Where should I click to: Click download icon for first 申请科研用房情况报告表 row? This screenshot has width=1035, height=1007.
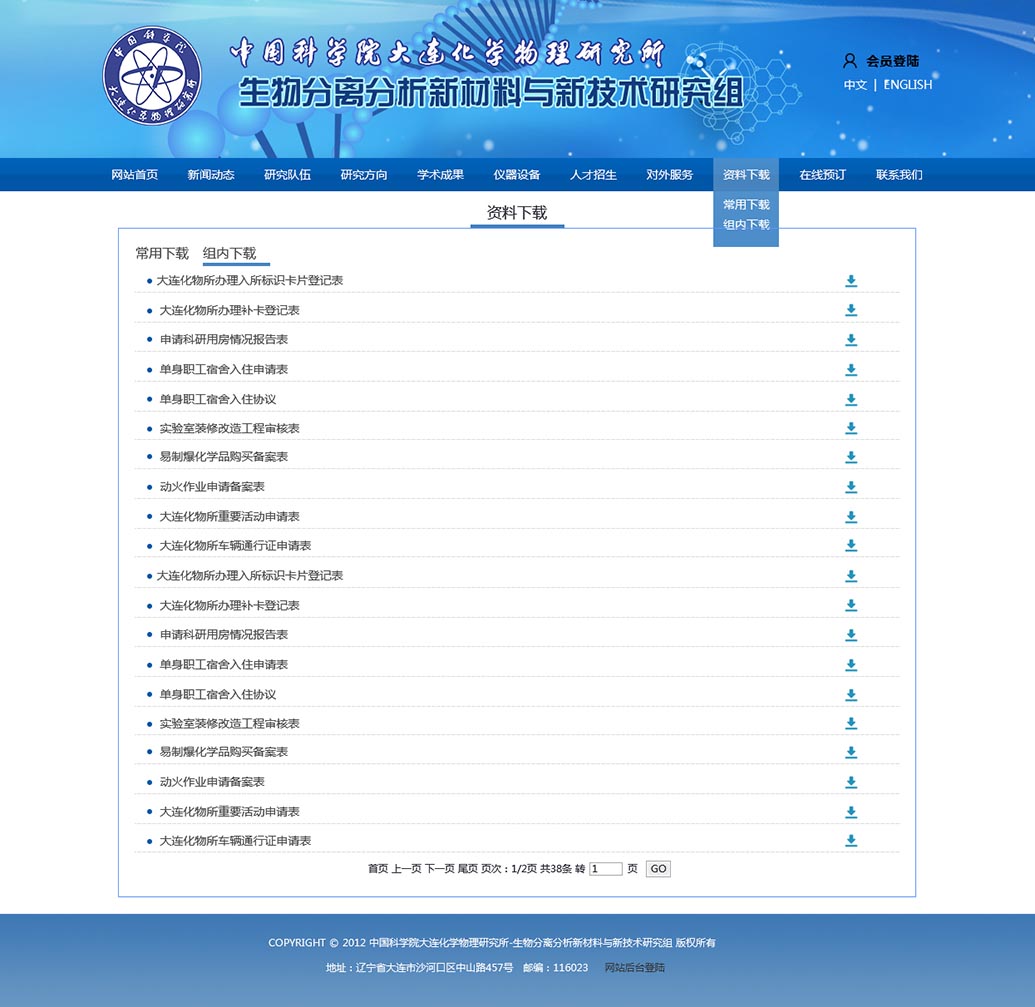[x=851, y=340]
